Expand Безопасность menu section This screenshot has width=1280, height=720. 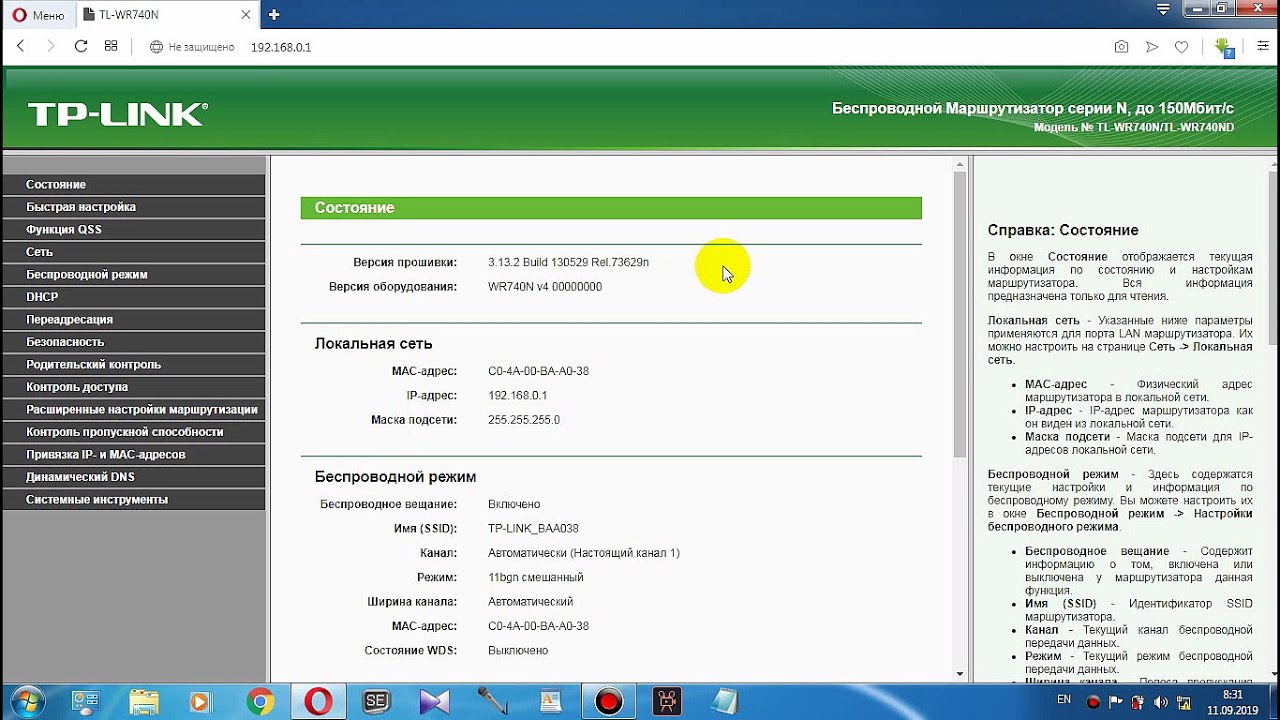(x=134, y=342)
